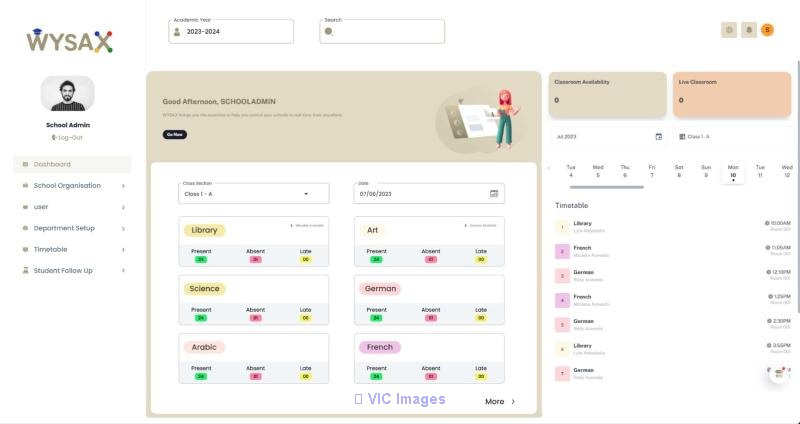Viewport: 800px width, 424px height.
Task: Click the Date field showing 07/06/2023
Action: (429, 194)
